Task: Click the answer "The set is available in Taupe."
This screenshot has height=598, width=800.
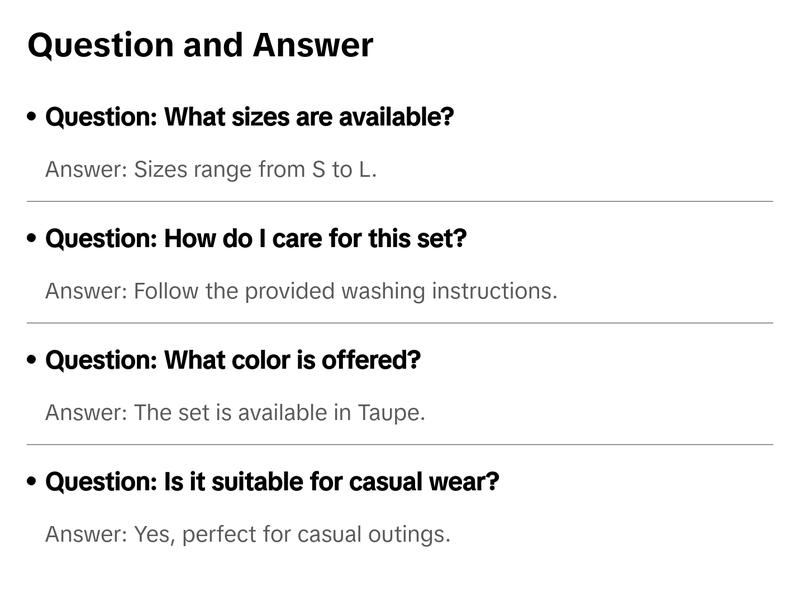Action: pos(235,412)
